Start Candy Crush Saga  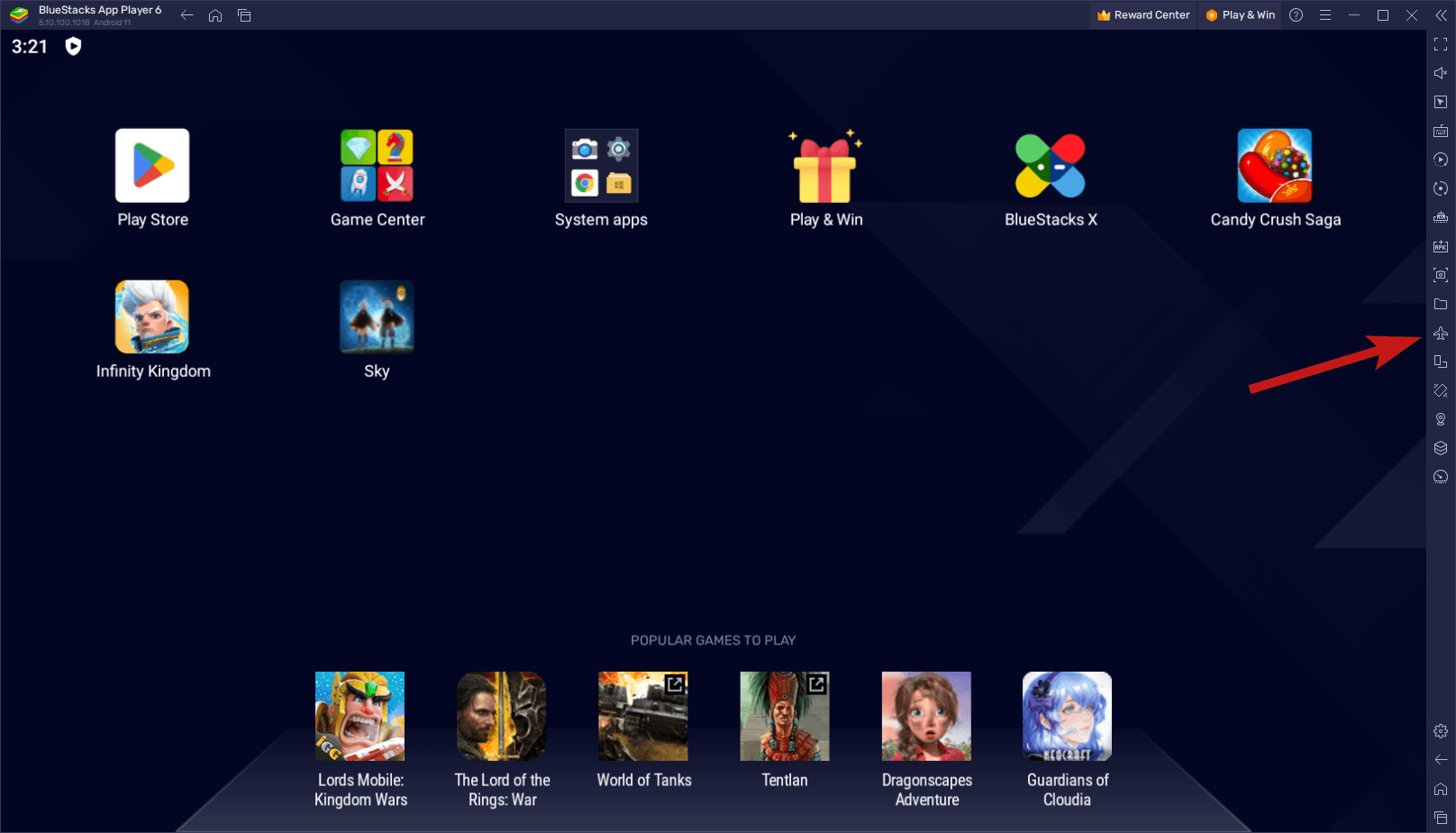coord(1275,166)
